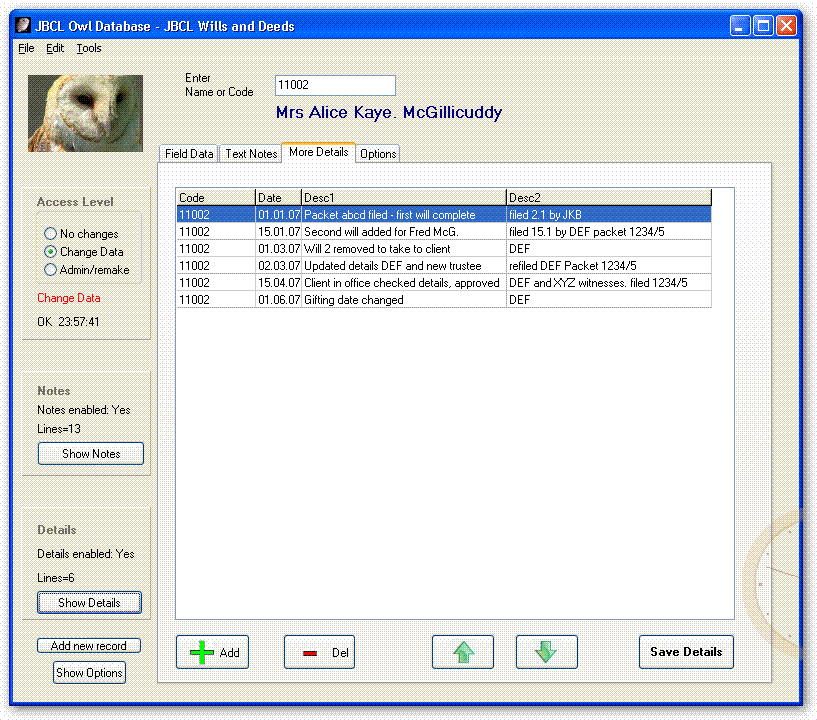Click the owl photo thumbnail
The width and height of the screenshot is (817, 720).
tap(85, 112)
